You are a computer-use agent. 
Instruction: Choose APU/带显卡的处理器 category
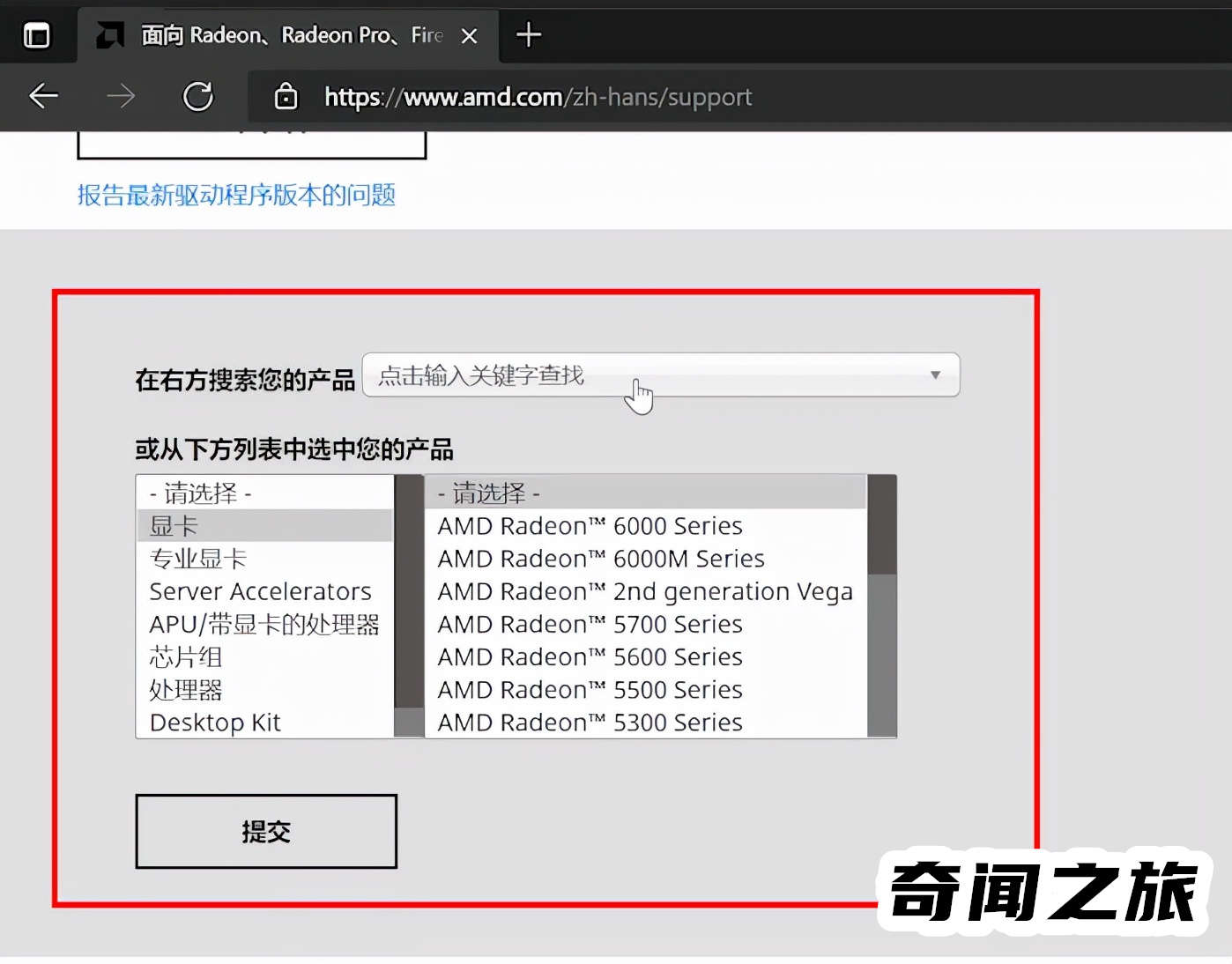click(264, 624)
